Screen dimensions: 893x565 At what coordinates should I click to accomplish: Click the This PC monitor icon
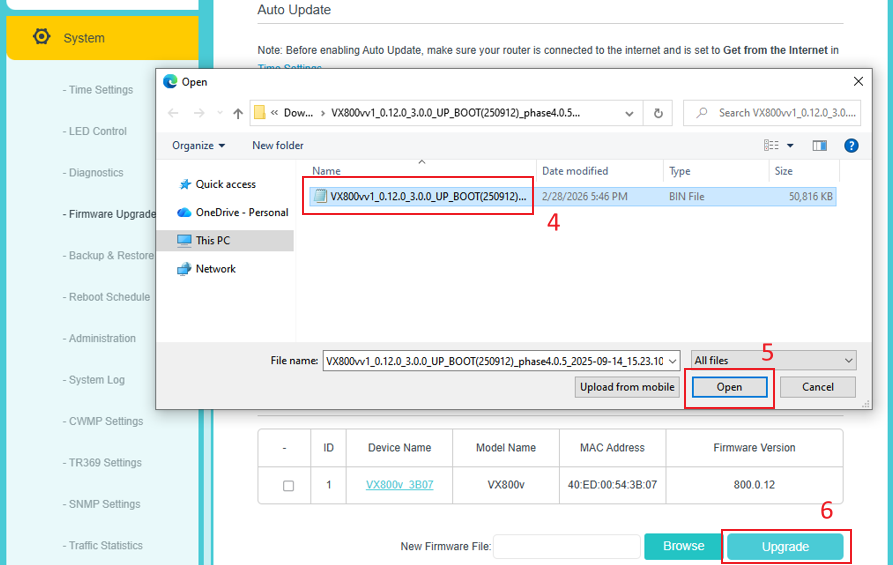click(184, 240)
